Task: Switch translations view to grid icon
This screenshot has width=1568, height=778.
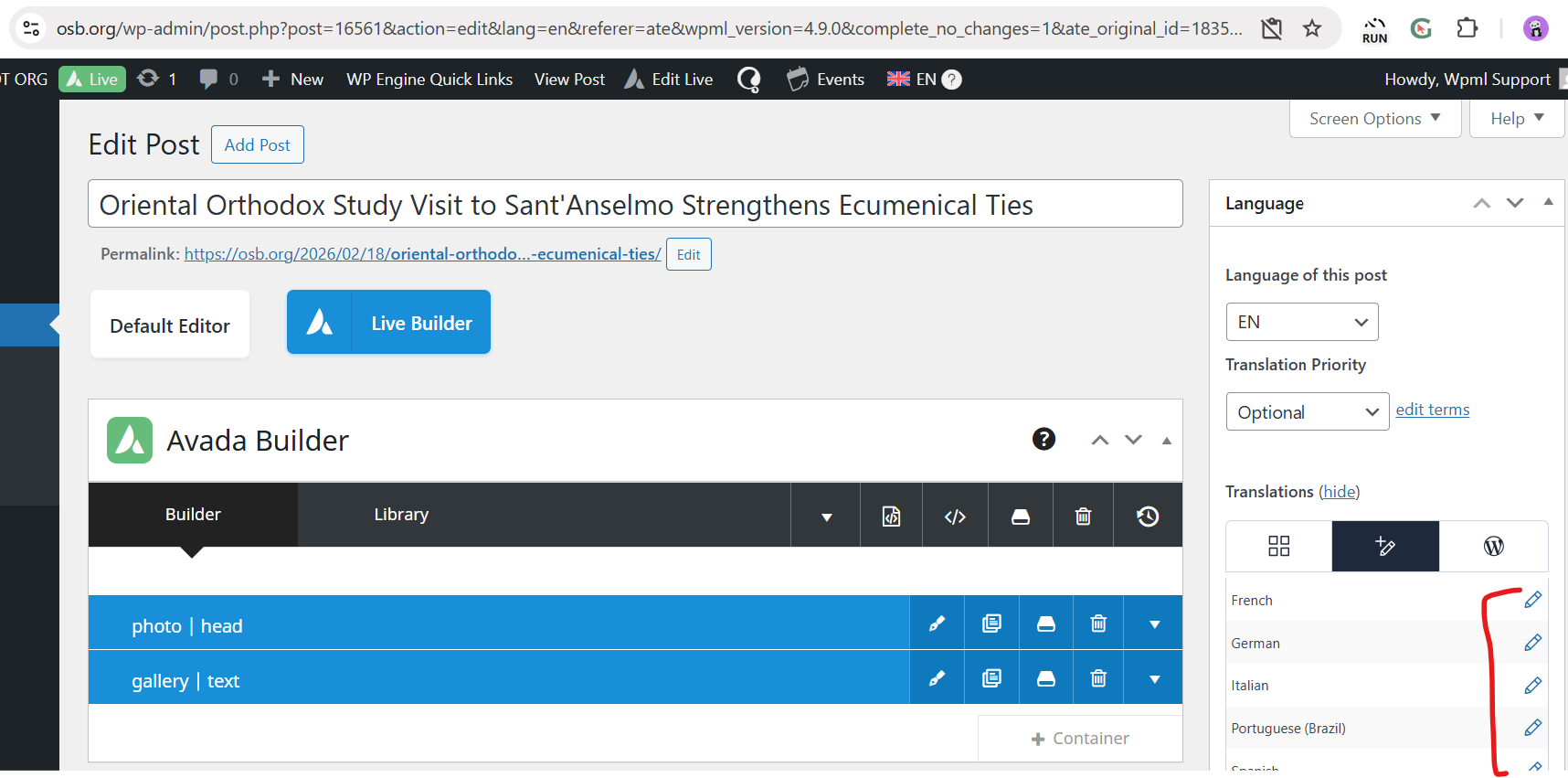Action: 1278,546
